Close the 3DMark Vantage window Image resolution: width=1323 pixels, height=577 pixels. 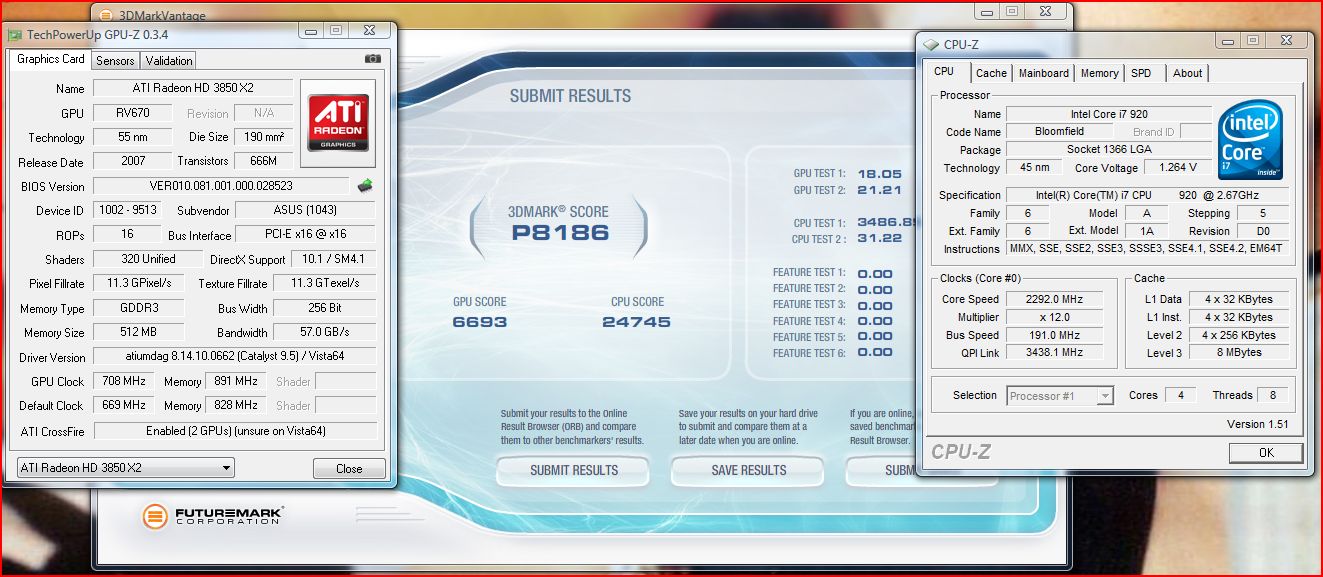pyautogui.click(x=1046, y=10)
